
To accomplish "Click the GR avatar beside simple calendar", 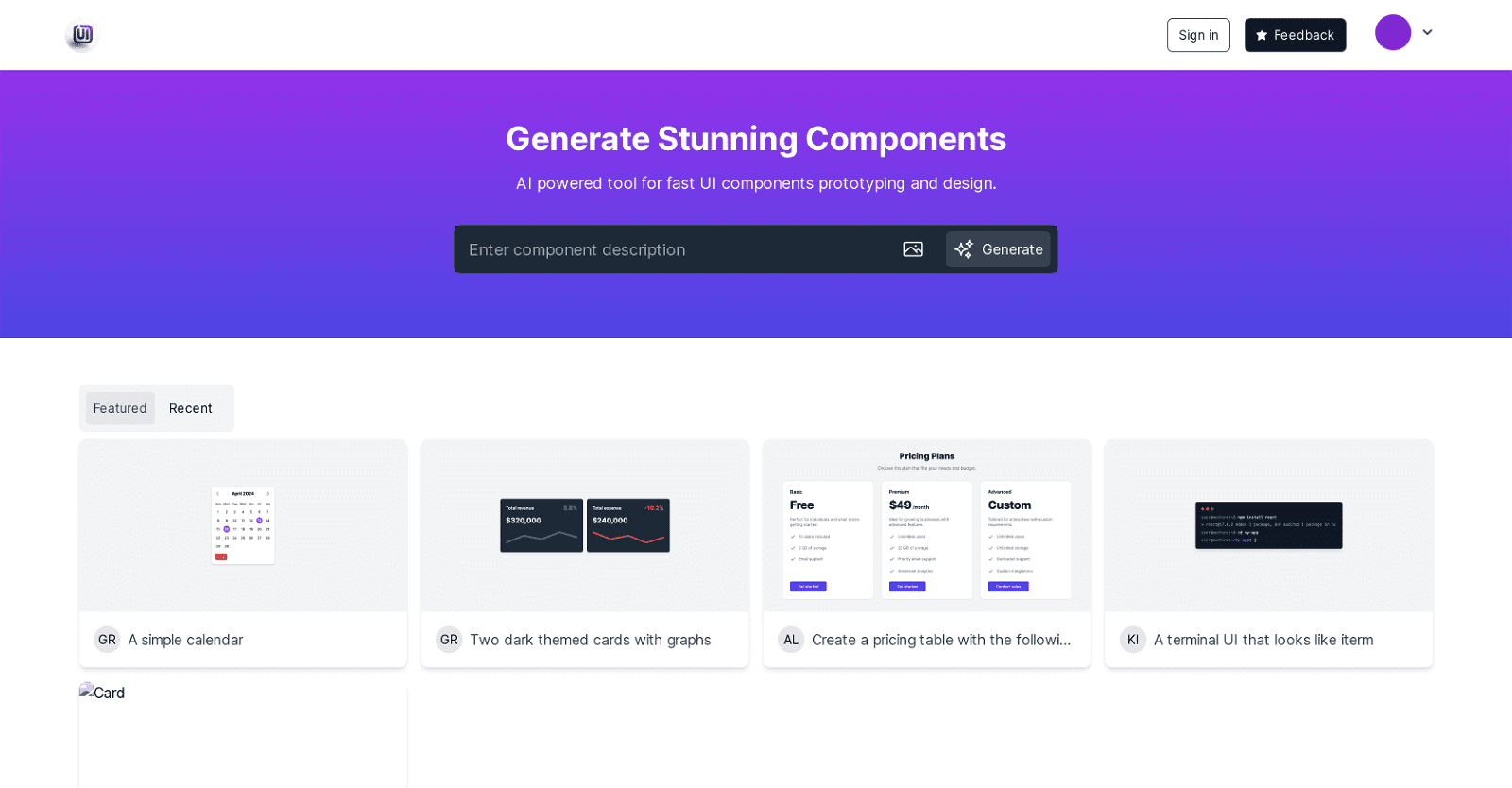I will 107,640.
